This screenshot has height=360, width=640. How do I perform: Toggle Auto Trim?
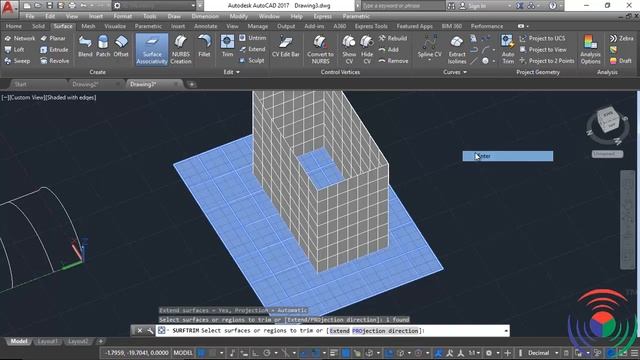point(508,49)
